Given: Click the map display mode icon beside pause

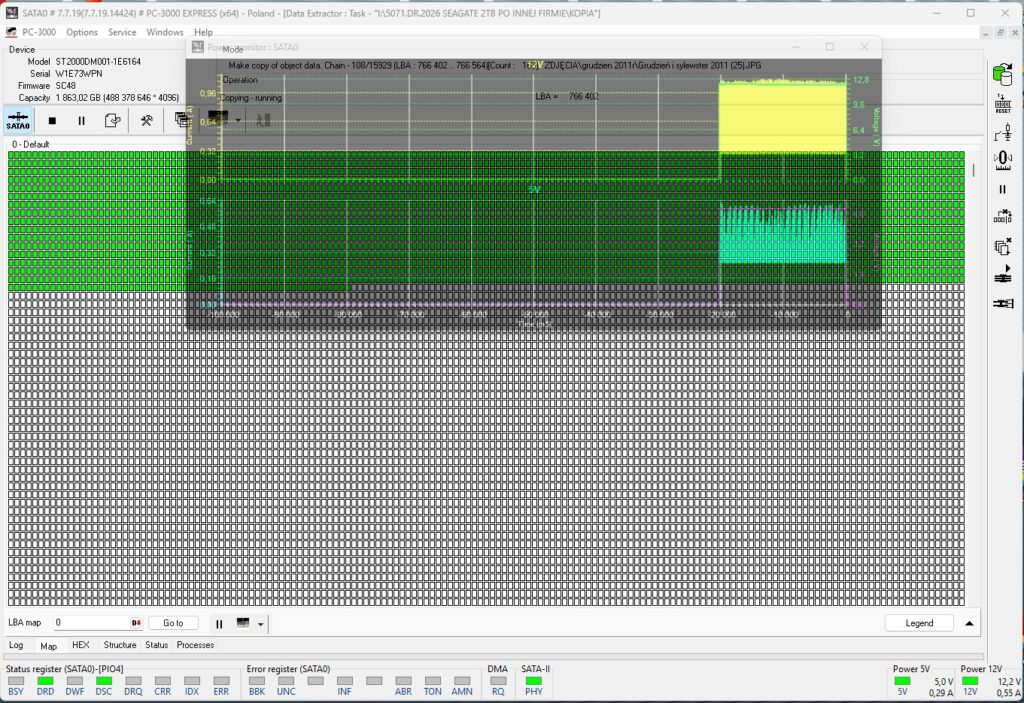Looking at the screenshot, I should 243,623.
